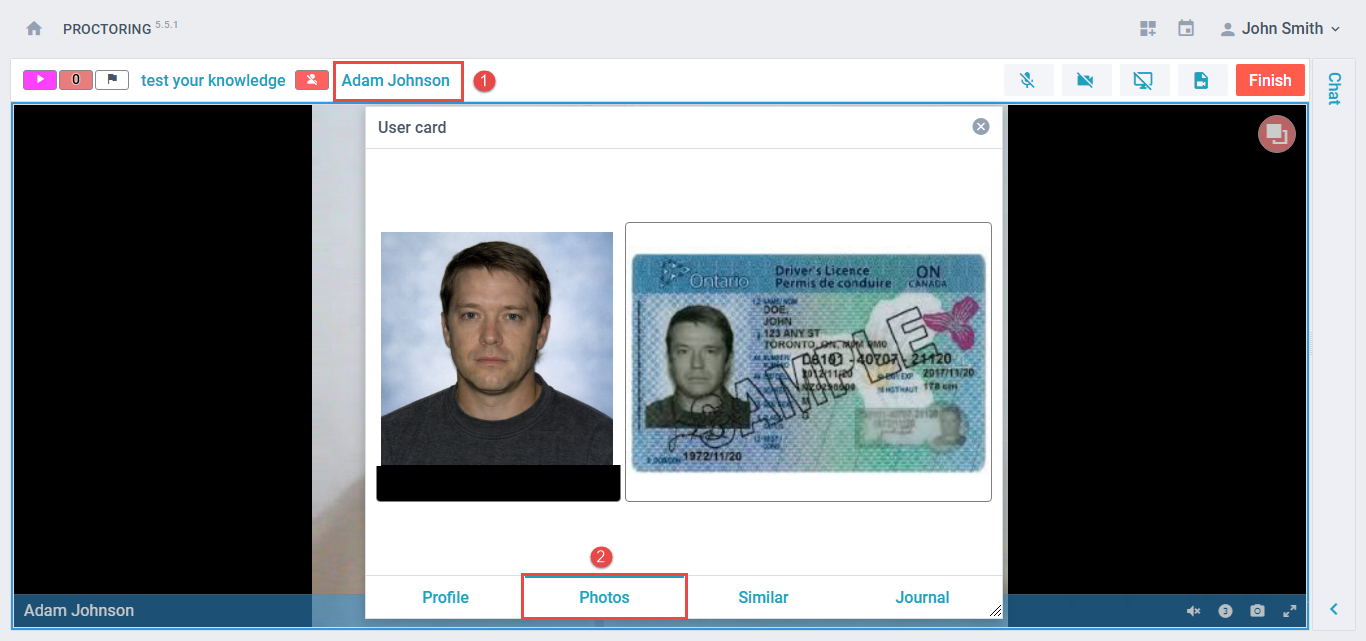Click the driver's licence ID thumbnail
This screenshot has height=641, width=1366.
click(808, 361)
